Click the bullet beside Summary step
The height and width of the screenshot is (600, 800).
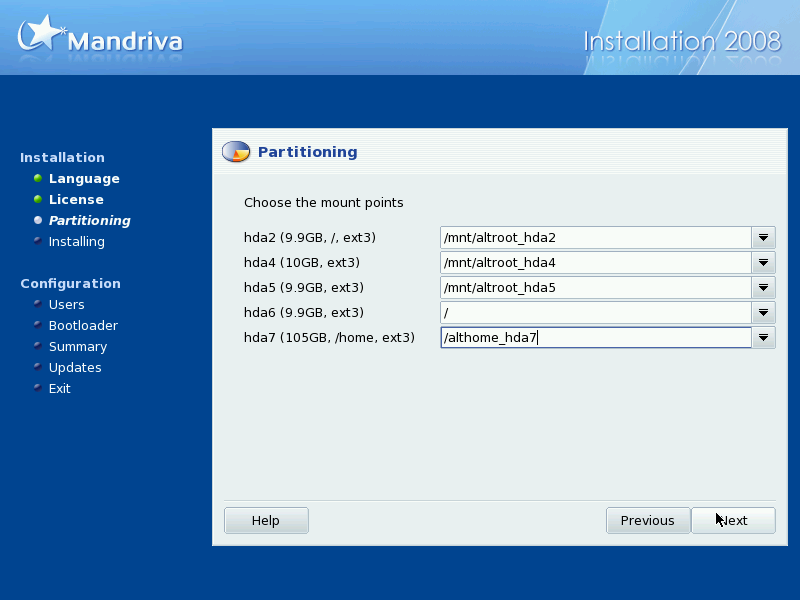(x=38, y=345)
